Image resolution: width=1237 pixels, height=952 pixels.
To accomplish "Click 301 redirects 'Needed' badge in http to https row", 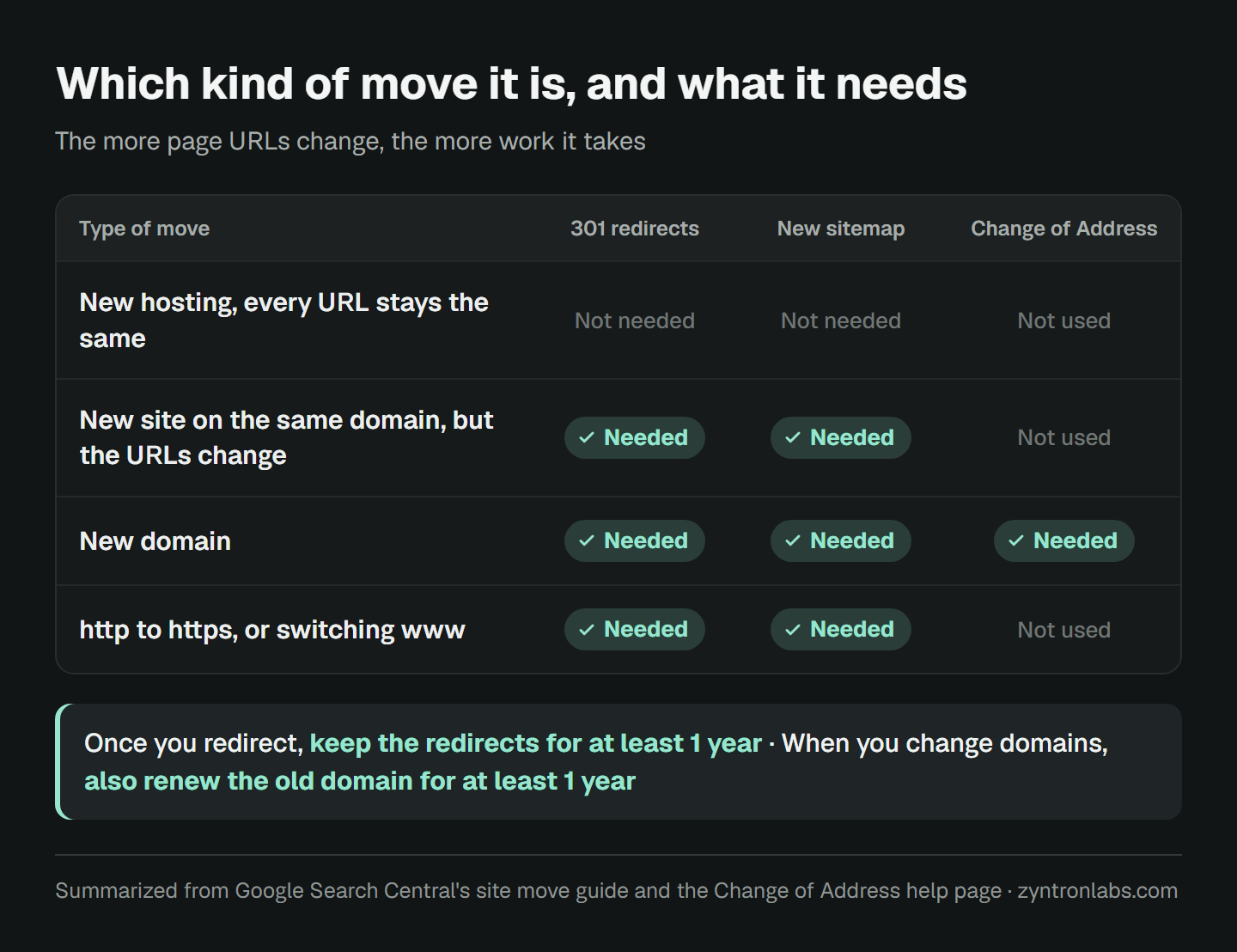I will tap(635, 630).
